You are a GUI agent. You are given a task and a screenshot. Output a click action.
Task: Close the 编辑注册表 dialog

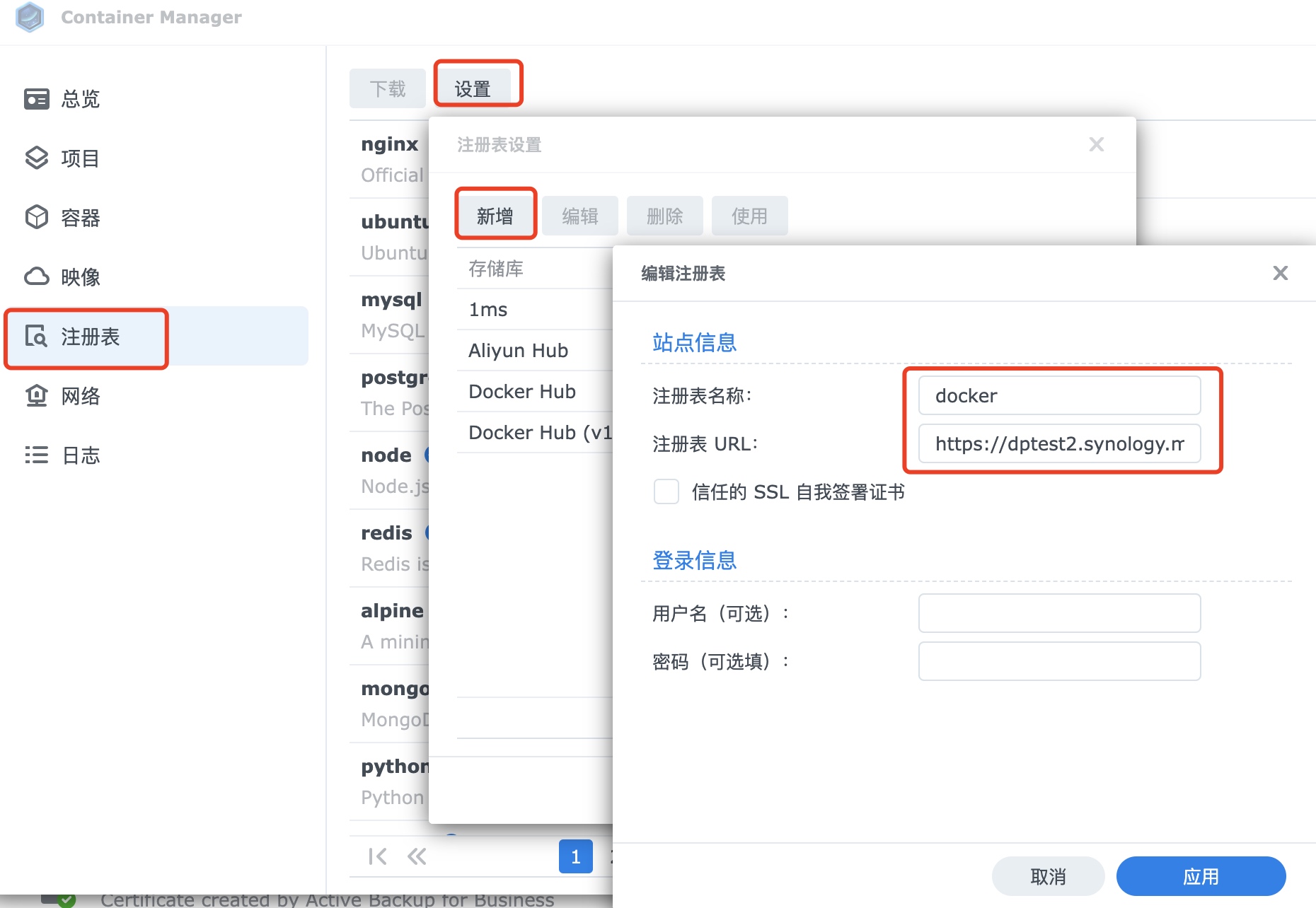1280,273
